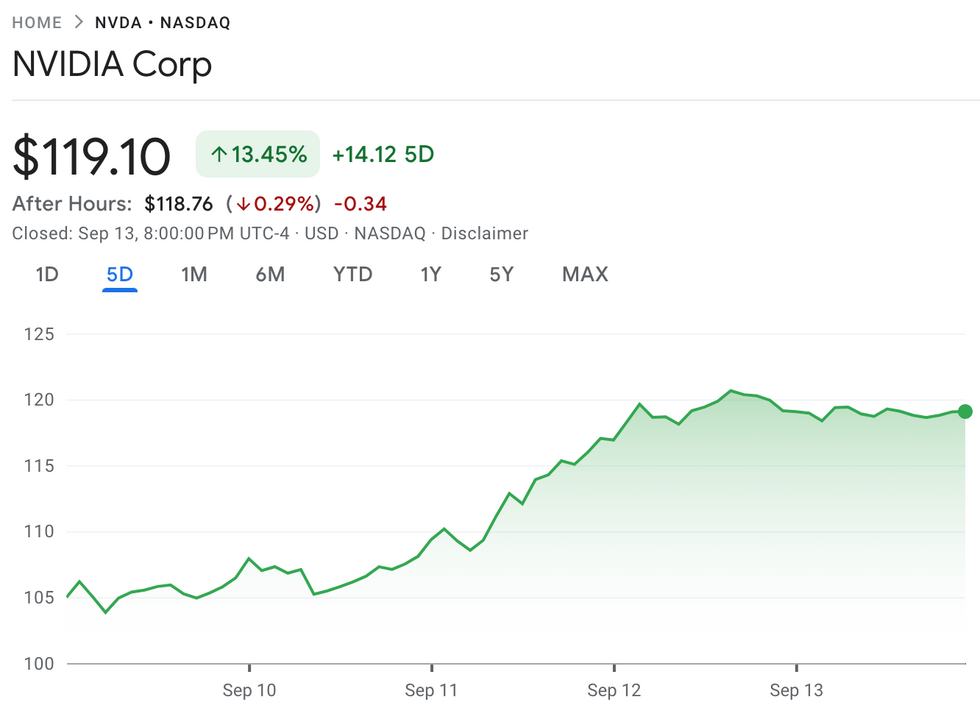This screenshot has width=980, height=717.
Task: Click the Sep 12 date axis label
Action: tap(614, 690)
